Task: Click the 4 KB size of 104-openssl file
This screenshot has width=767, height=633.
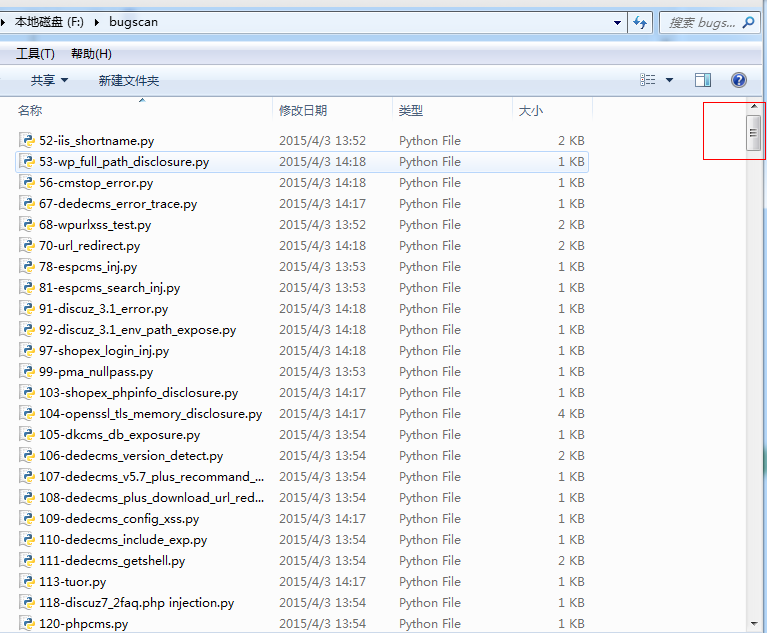Action: click(x=571, y=414)
